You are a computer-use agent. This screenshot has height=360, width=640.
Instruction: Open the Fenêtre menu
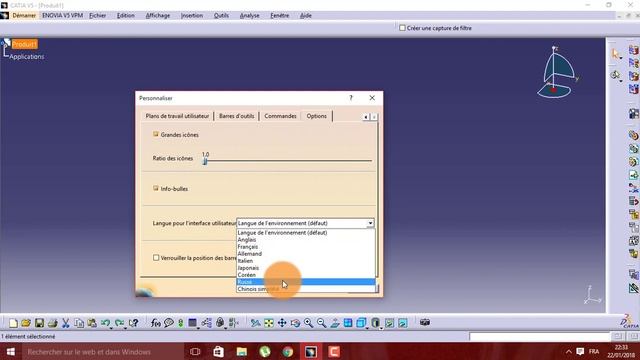tap(280, 16)
